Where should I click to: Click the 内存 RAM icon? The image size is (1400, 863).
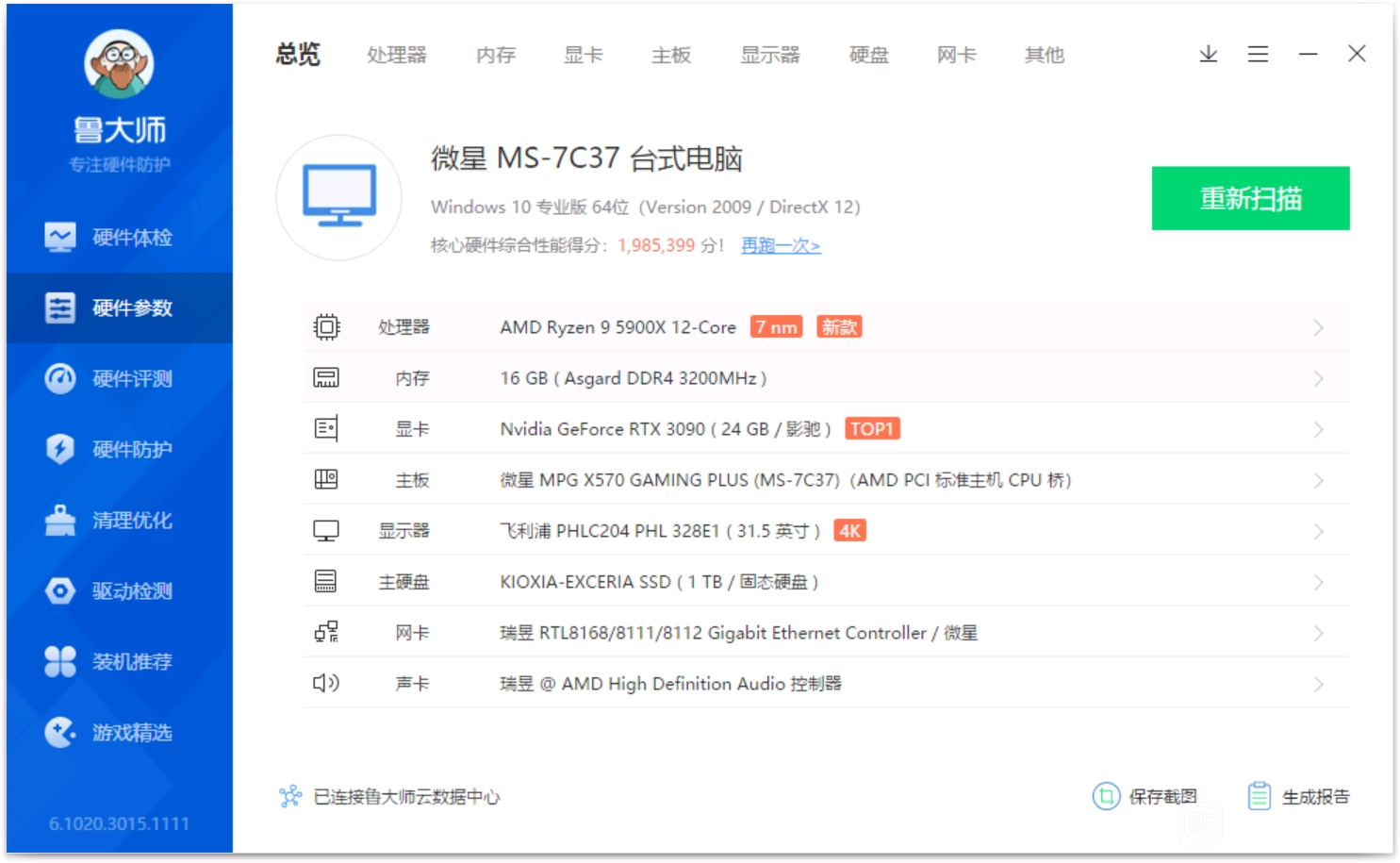click(326, 378)
